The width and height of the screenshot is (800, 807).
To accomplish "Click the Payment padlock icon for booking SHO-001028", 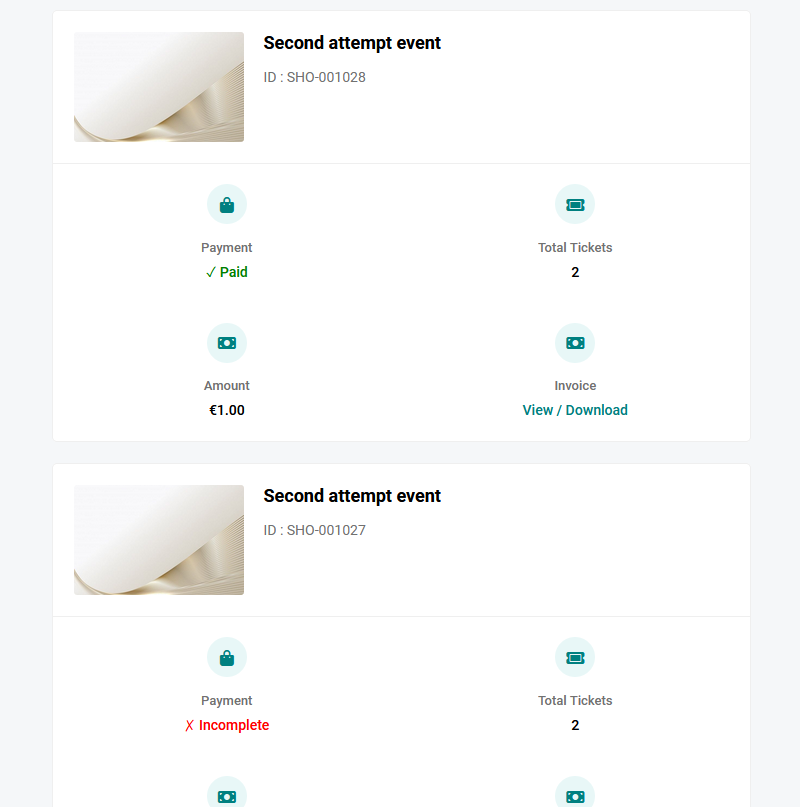I will click(227, 204).
